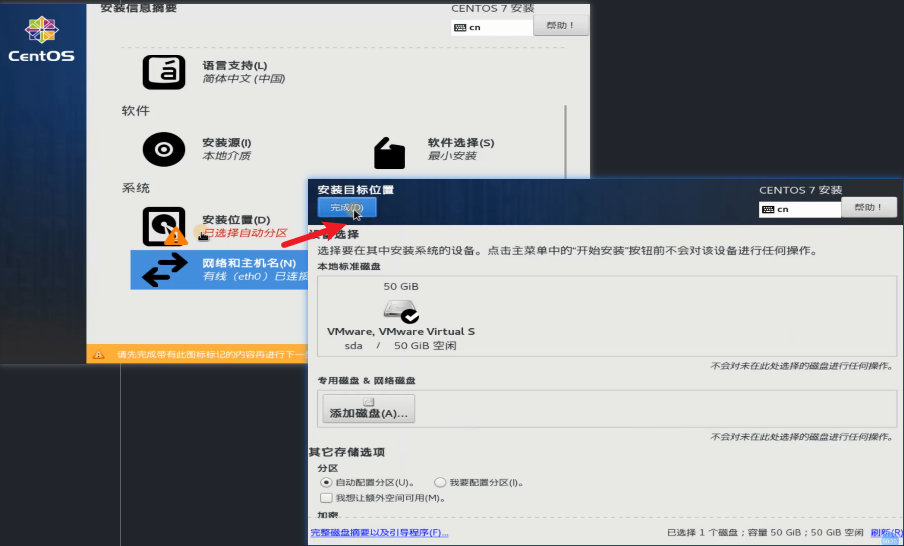Click the Add a disk (添加磁盘) button
Screen dimensions: 904x546
click(x=368, y=409)
